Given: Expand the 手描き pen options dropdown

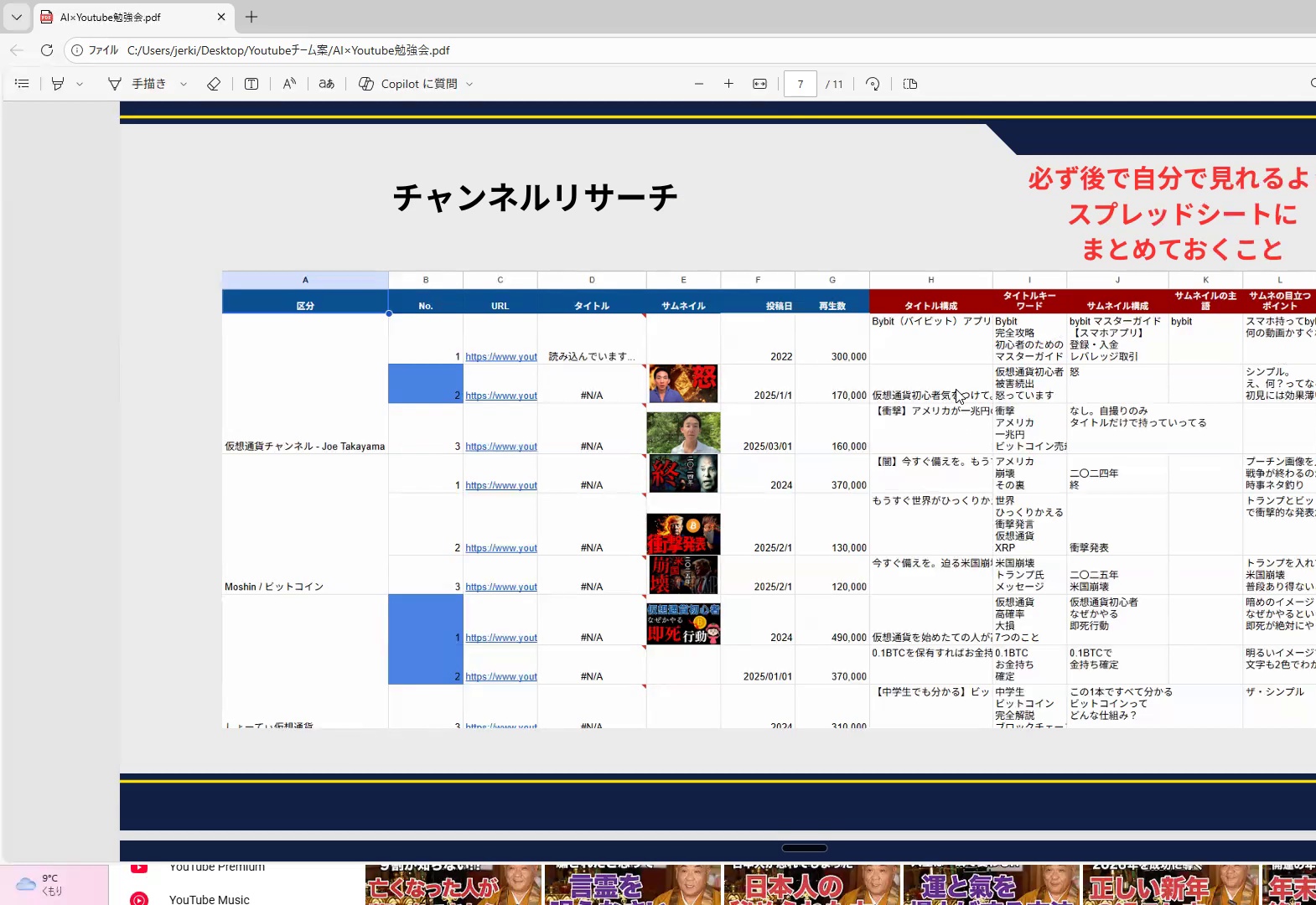Looking at the screenshot, I should click(x=184, y=84).
